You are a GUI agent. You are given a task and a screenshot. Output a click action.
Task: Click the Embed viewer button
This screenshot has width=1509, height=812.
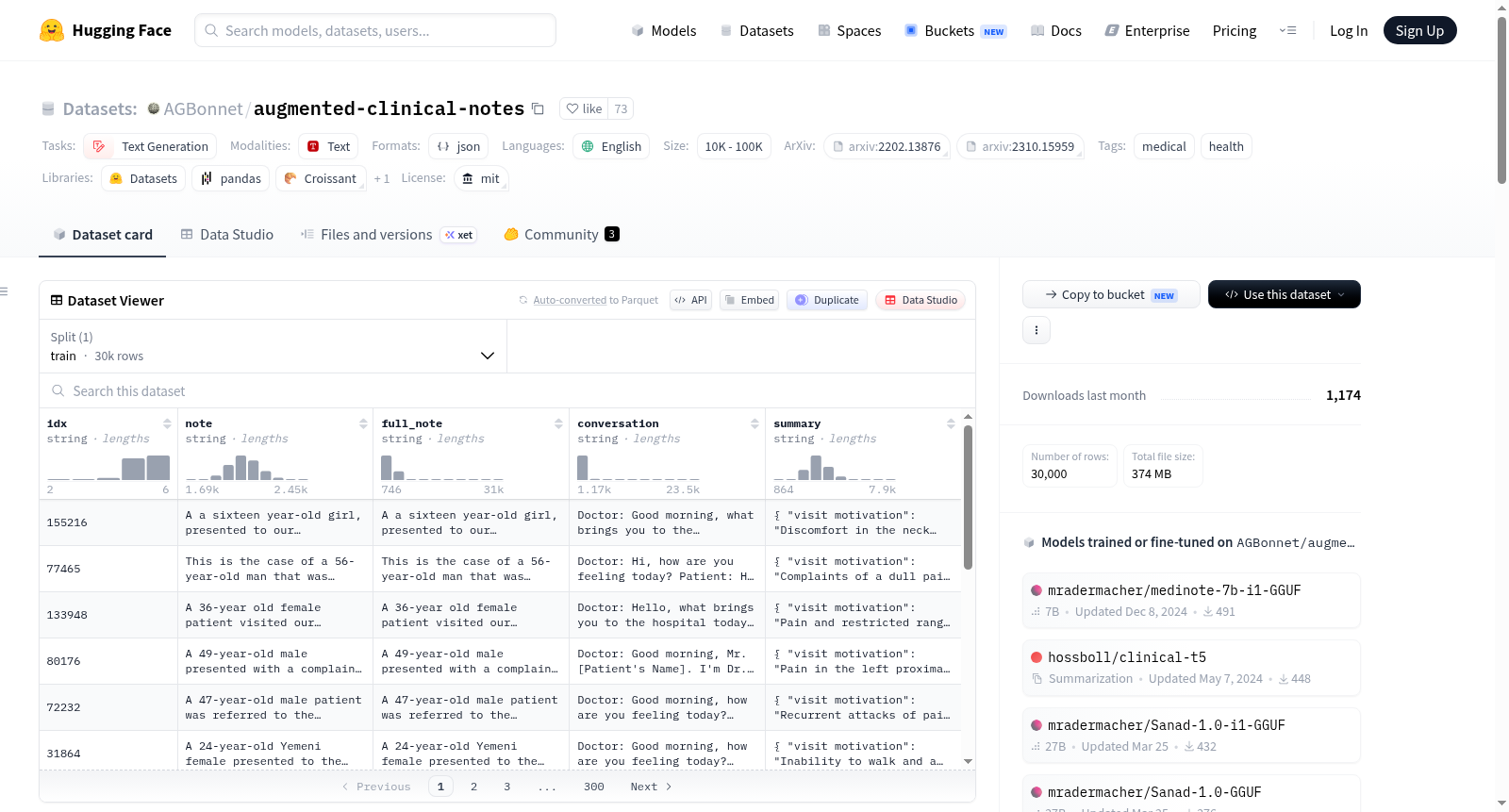coord(751,300)
